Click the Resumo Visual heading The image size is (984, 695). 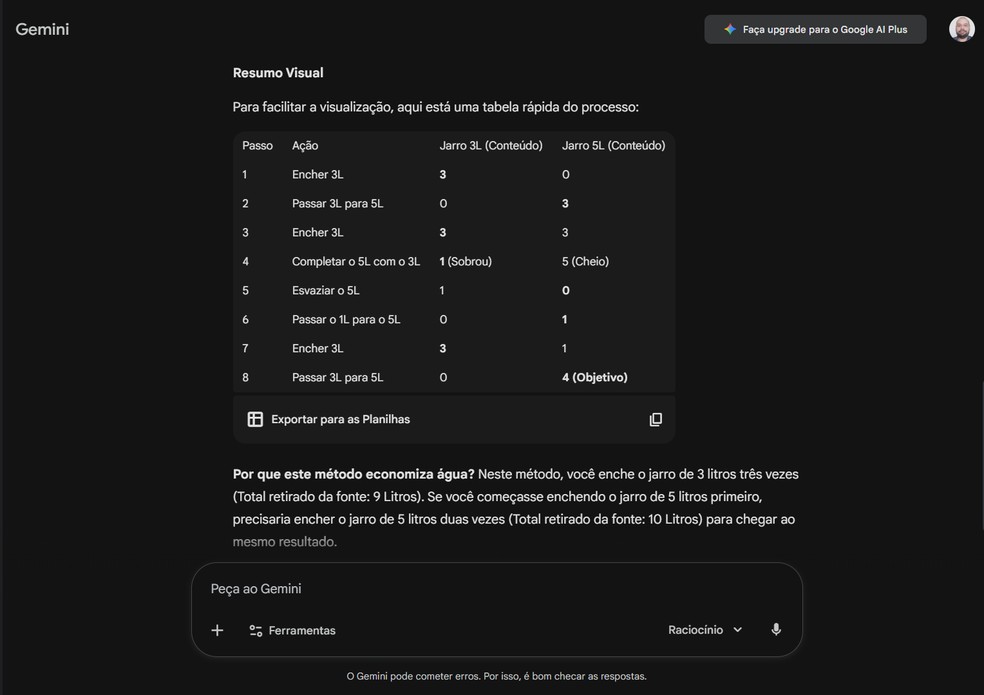point(278,73)
